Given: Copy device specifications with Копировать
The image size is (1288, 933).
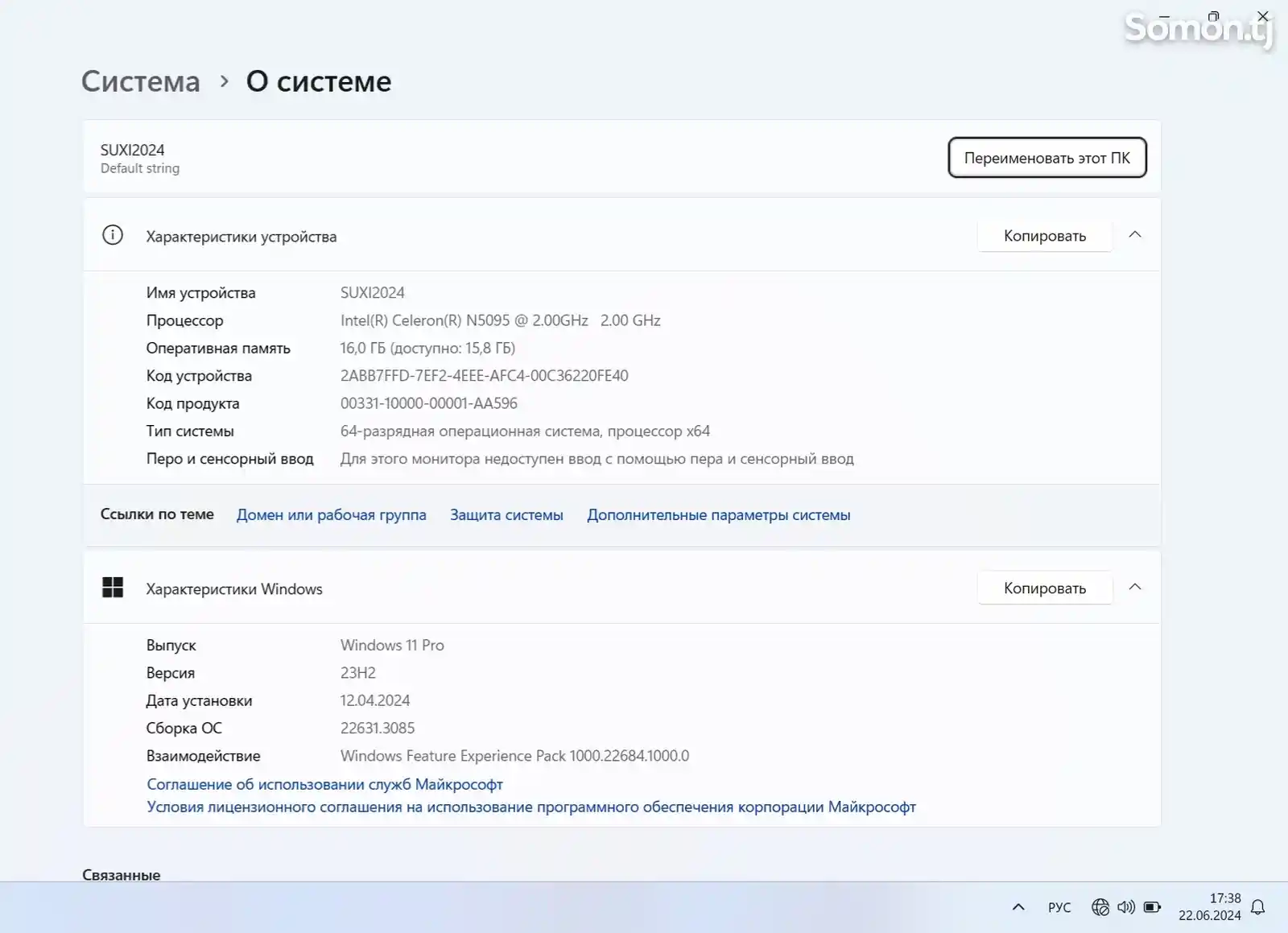Looking at the screenshot, I should 1045,236.
